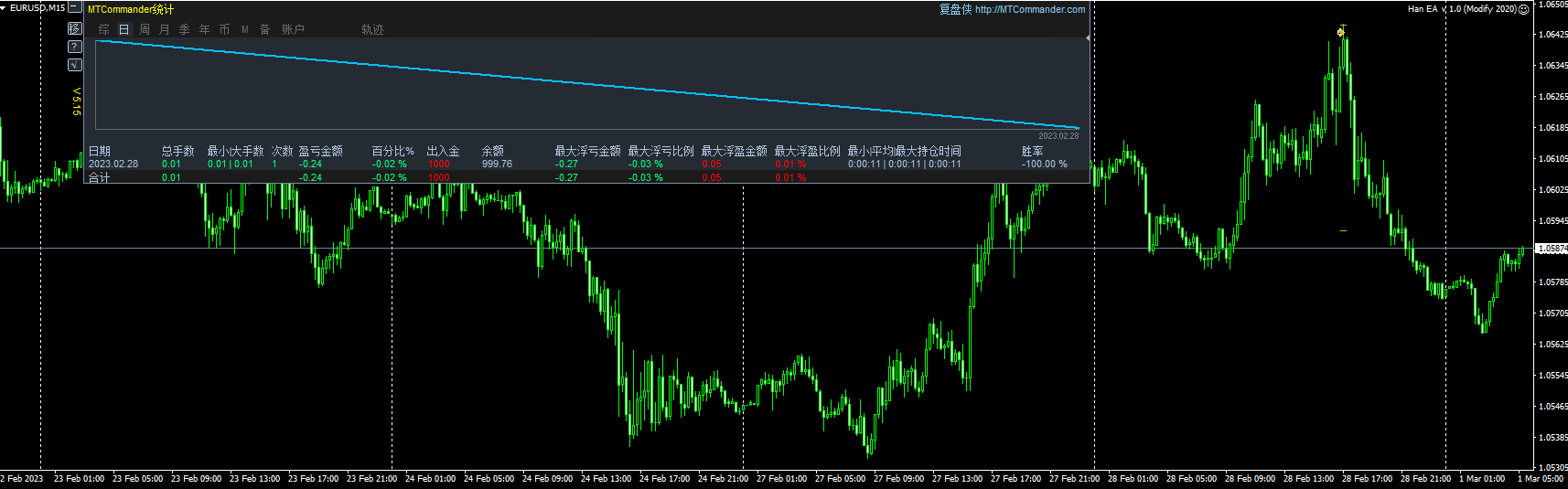Click the chart date label 2023.02.28 under curve
The width and height of the screenshot is (1568, 489).
point(1058,136)
